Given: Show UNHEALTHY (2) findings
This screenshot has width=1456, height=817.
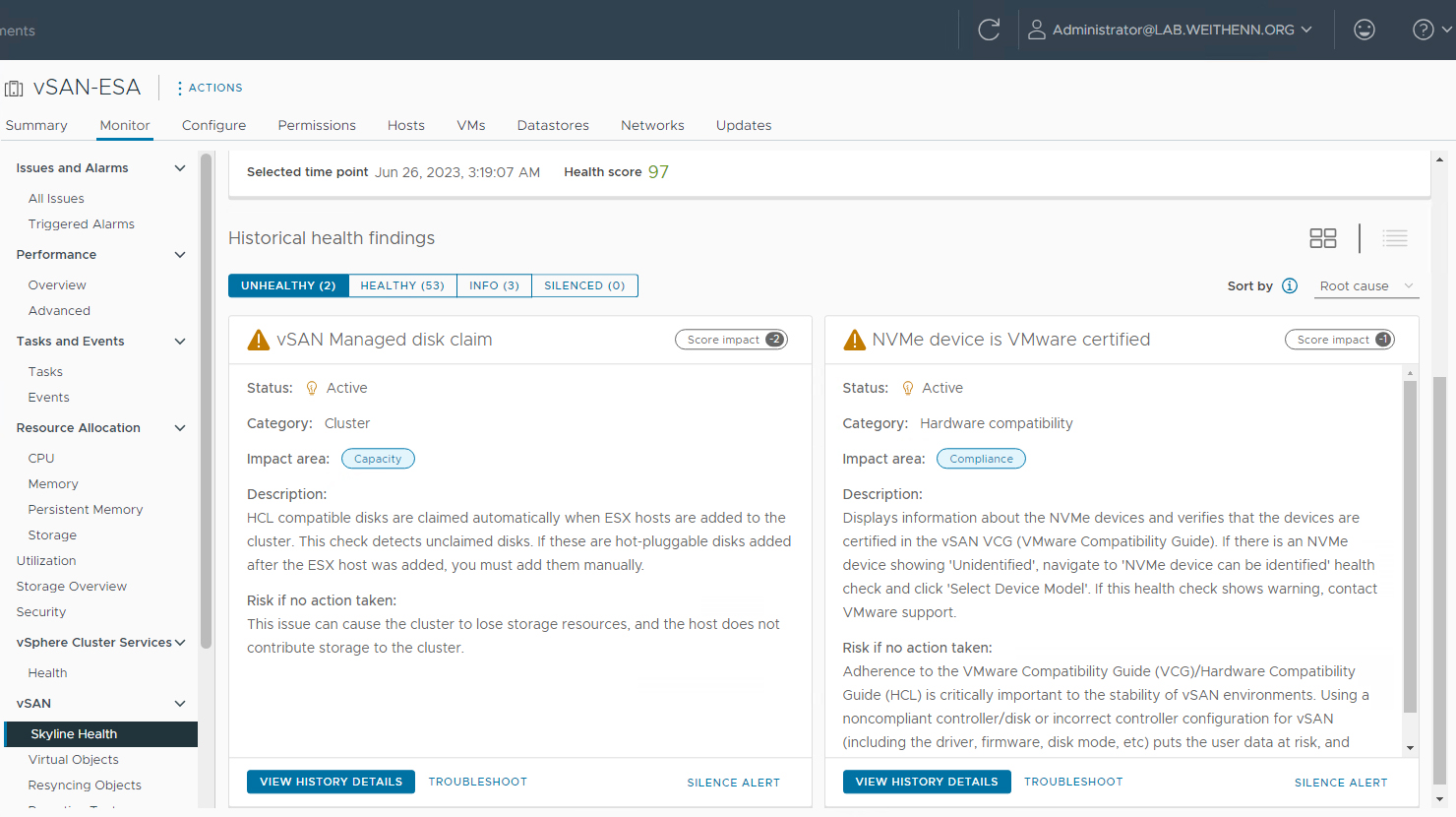Looking at the screenshot, I should (288, 285).
